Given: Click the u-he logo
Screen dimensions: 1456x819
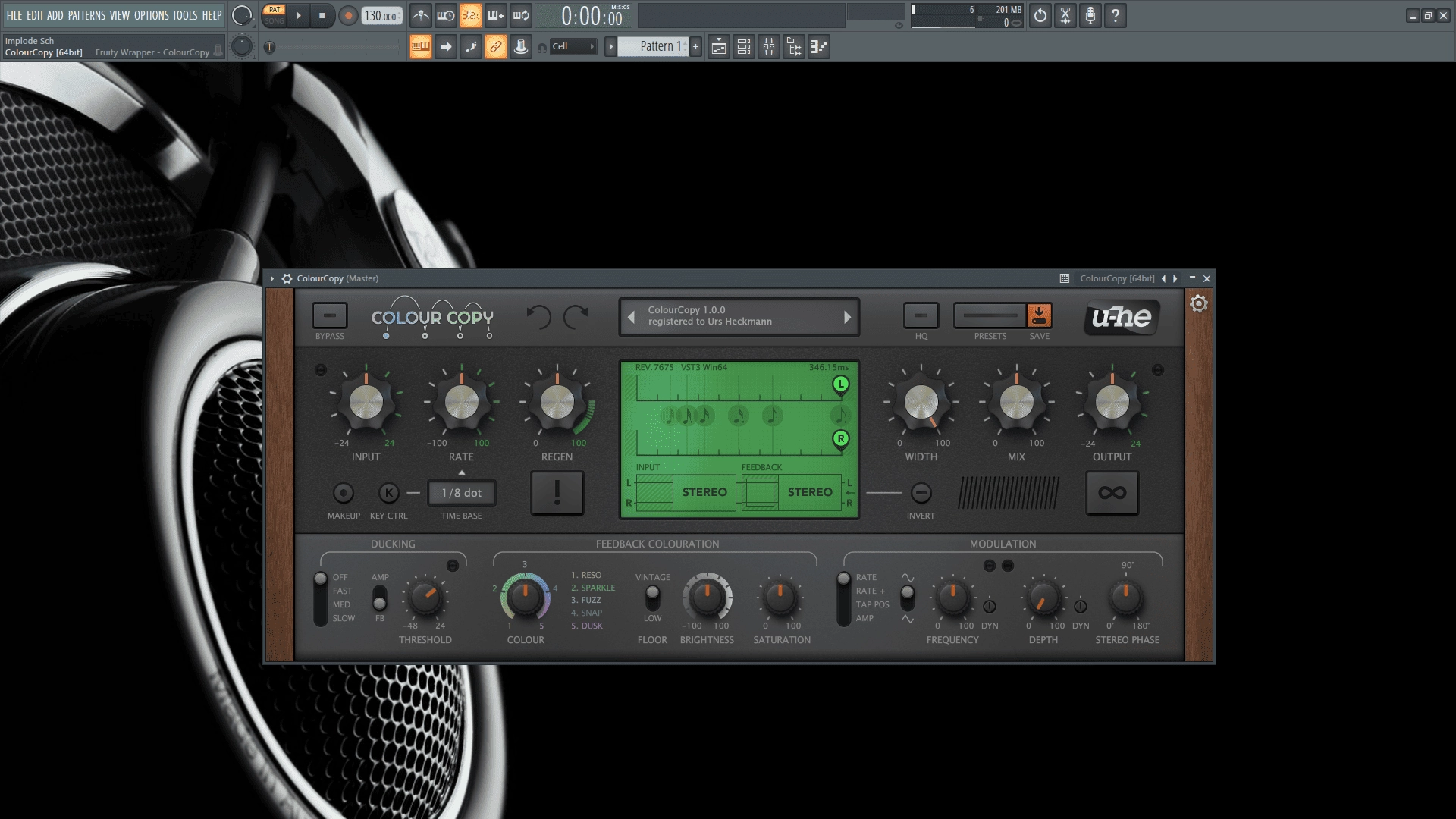Looking at the screenshot, I should pyautogui.click(x=1121, y=317).
